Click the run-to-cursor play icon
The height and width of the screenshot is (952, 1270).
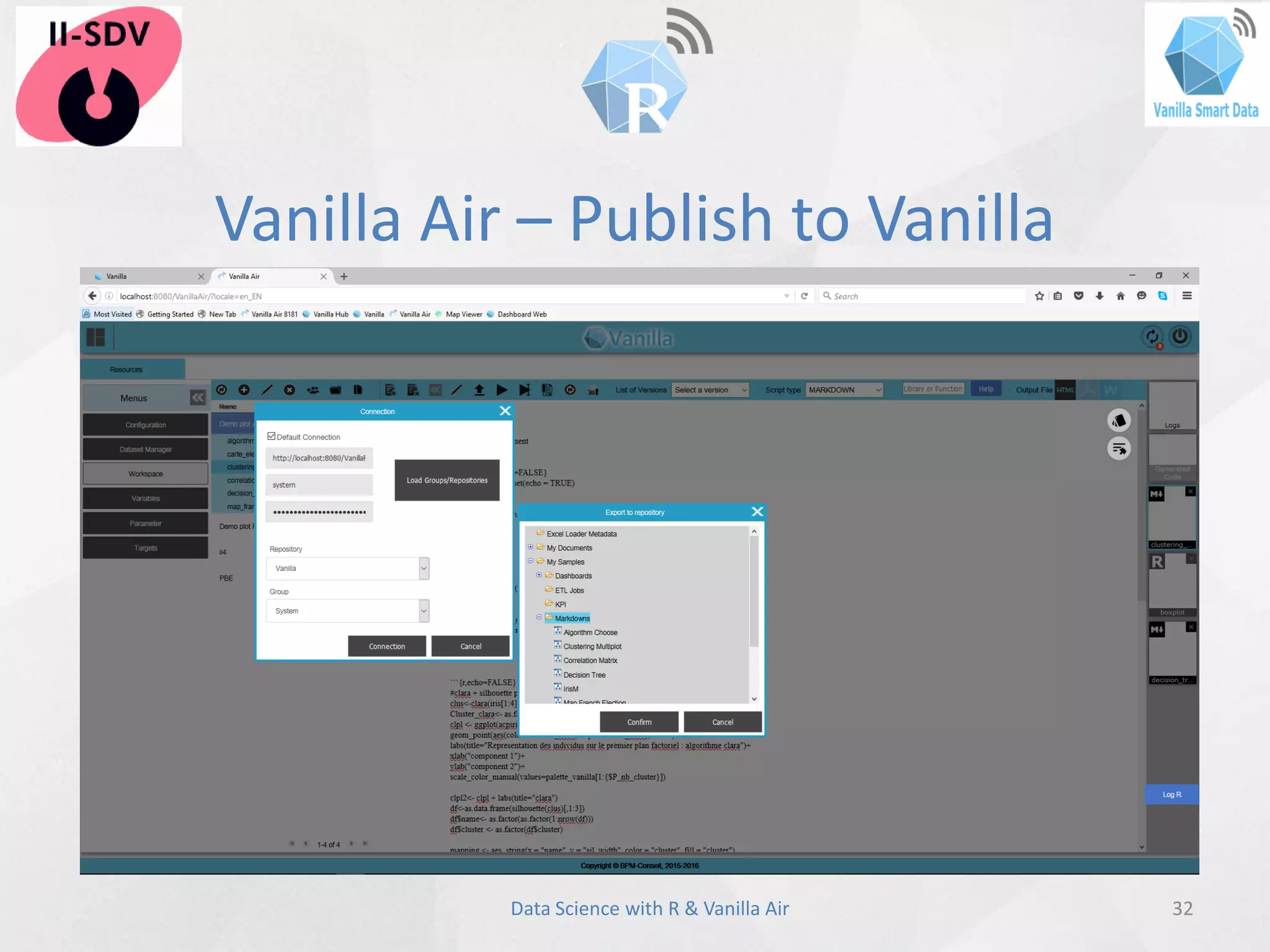tap(525, 390)
